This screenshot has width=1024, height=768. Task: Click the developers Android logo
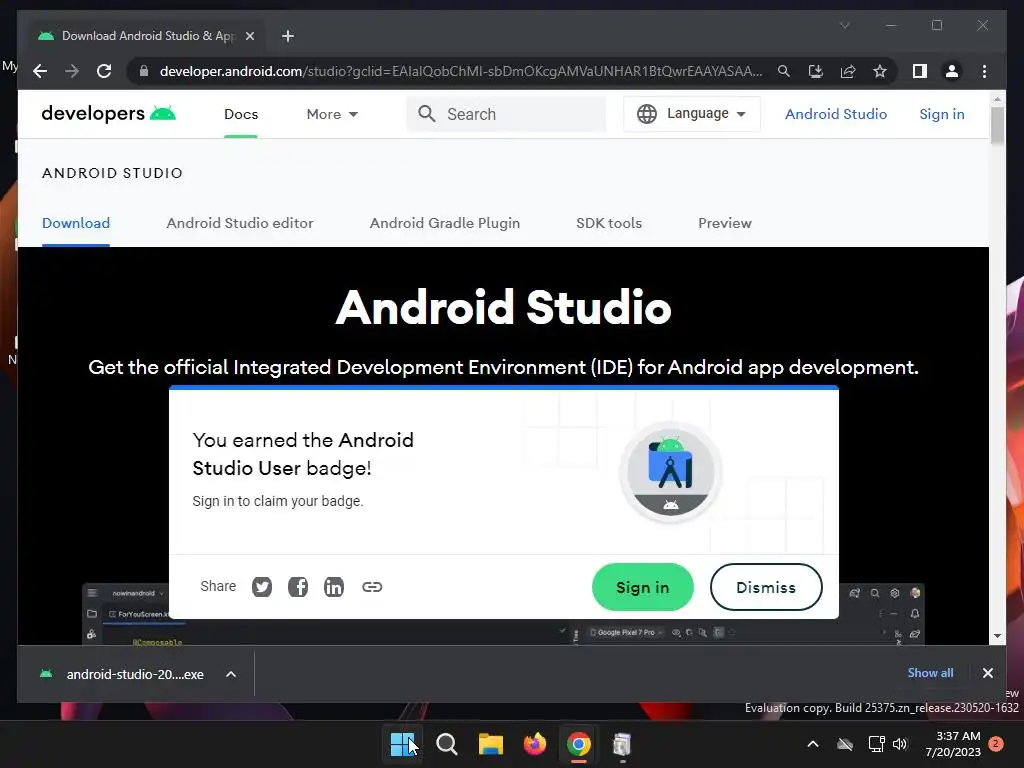[x=108, y=114]
